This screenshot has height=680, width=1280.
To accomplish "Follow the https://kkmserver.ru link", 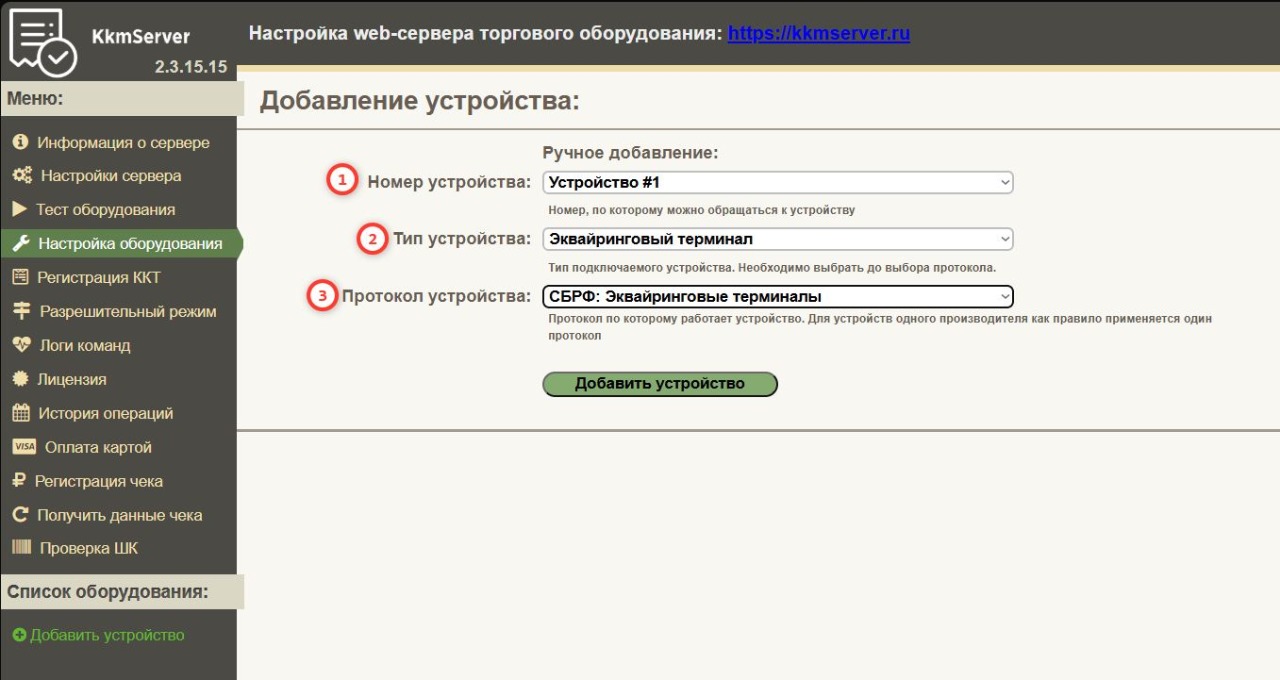I will tap(818, 33).
